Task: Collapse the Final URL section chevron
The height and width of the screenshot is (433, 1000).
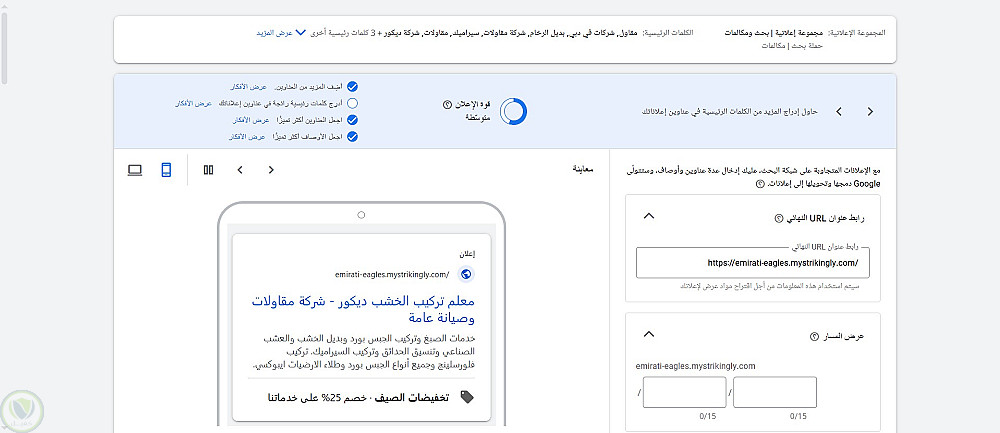Action: [x=649, y=216]
